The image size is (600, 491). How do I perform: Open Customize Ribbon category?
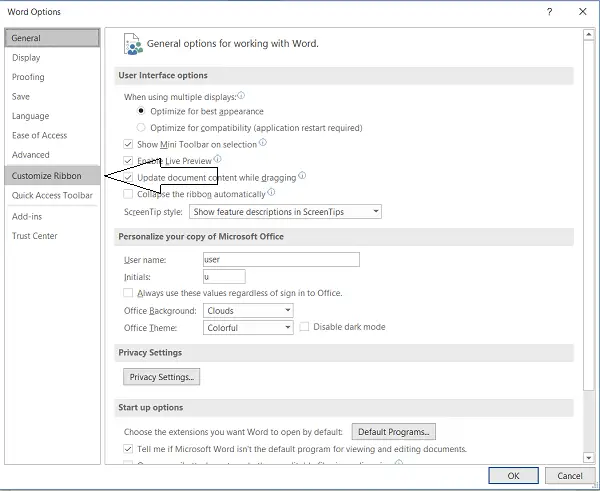(x=52, y=176)
